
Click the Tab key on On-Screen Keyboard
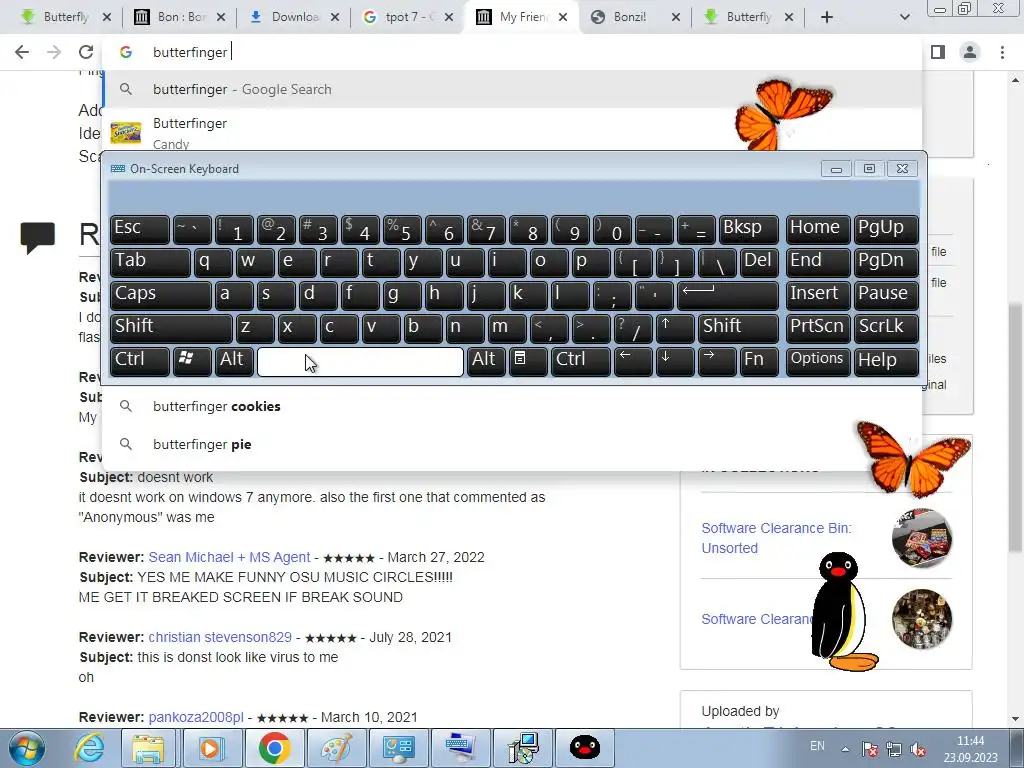point(150,262)
